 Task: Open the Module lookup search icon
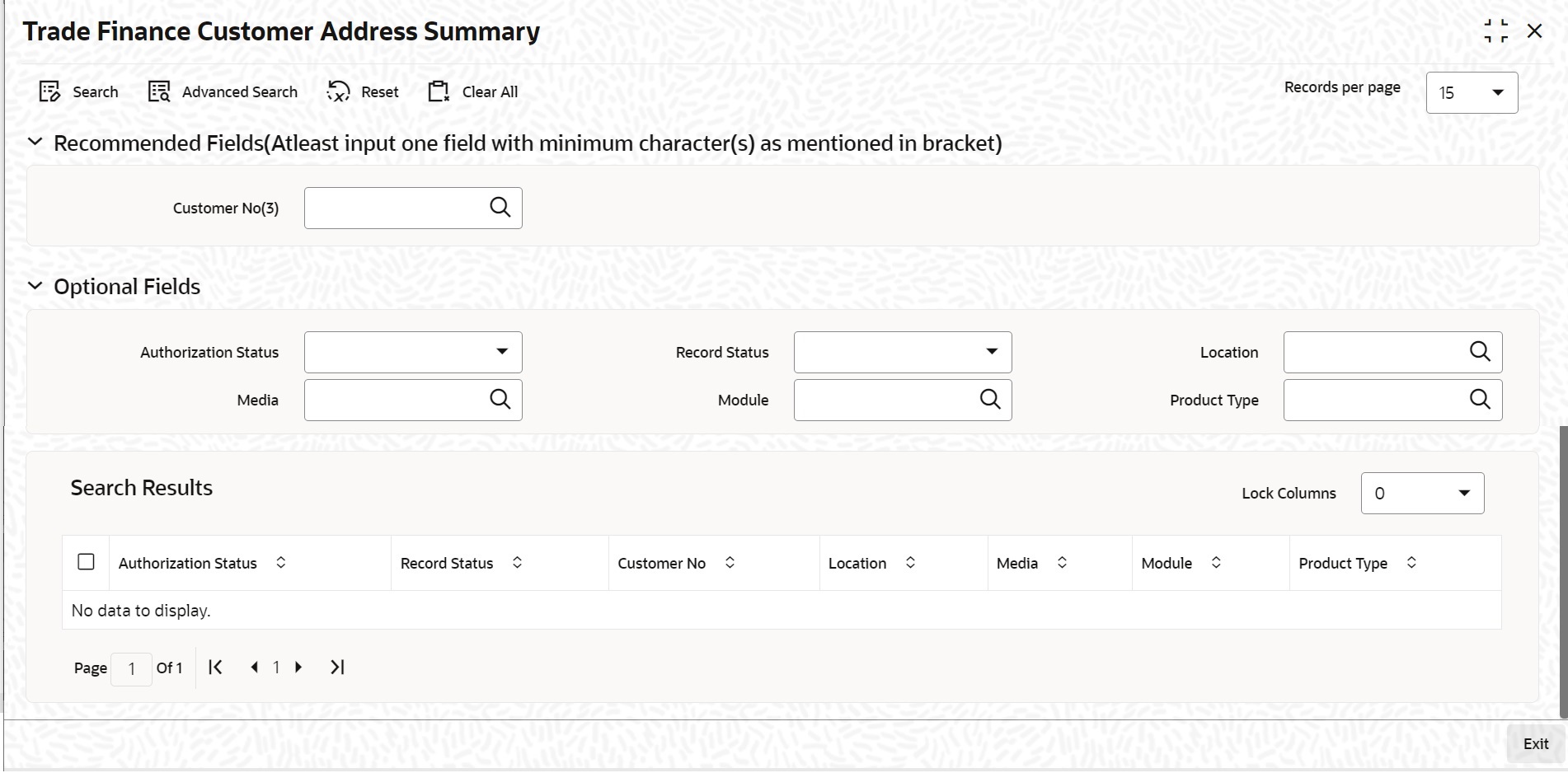pos(989,400)
